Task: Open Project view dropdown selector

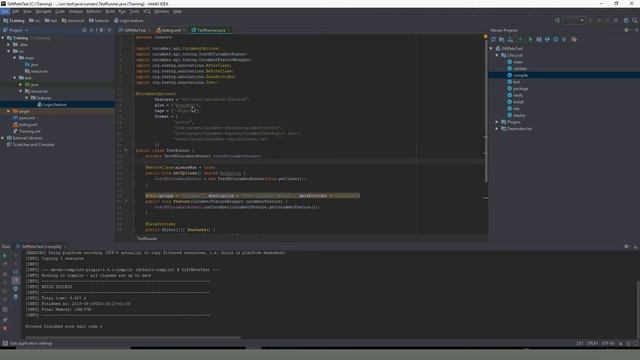Action: point(16,30)
